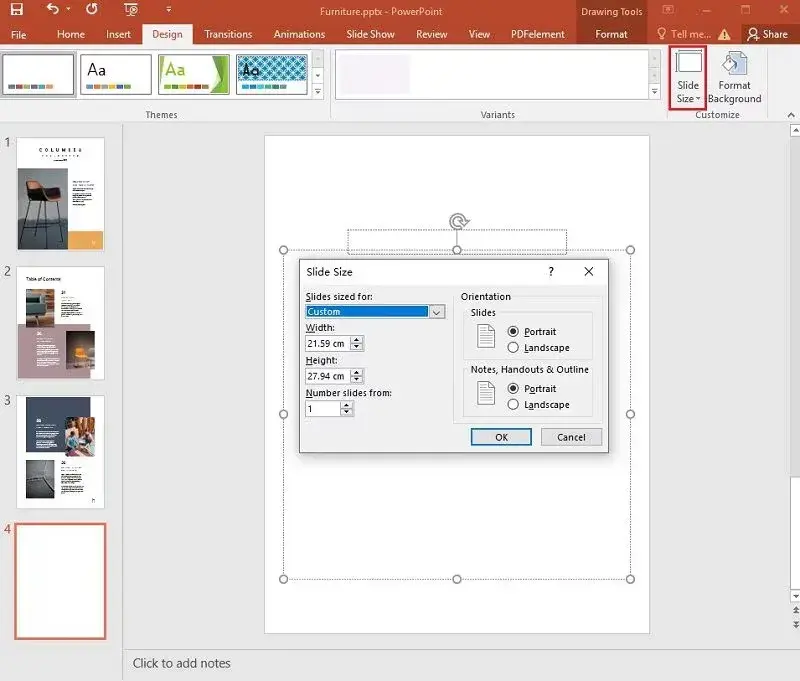Confirm with the OK button
Viewport: 800px width, 681px height.
coord(501,437)
